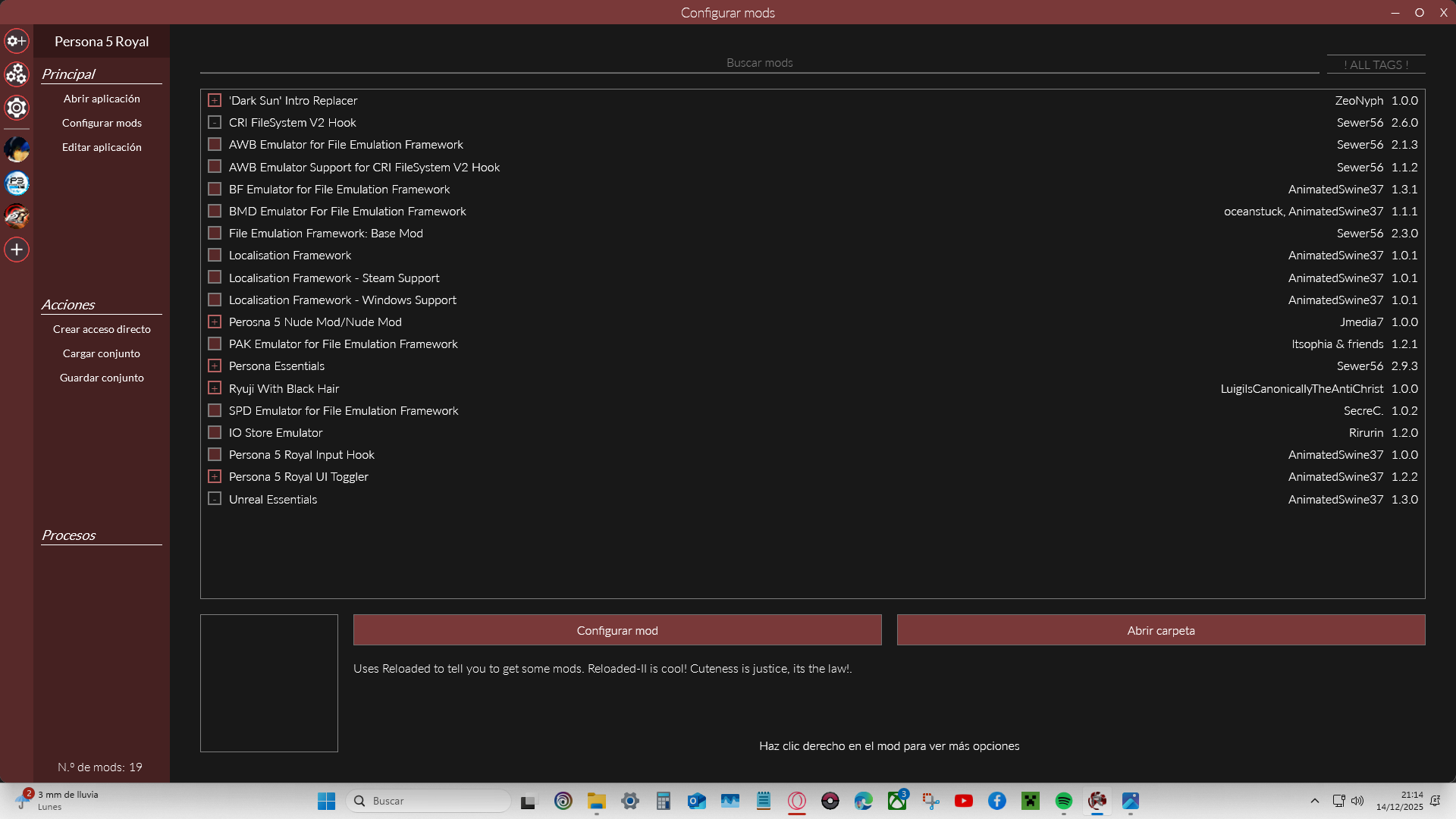
Task: Toggle the File Emulation Framework: Base Mod checkbox
Action: tap(215, 233)
